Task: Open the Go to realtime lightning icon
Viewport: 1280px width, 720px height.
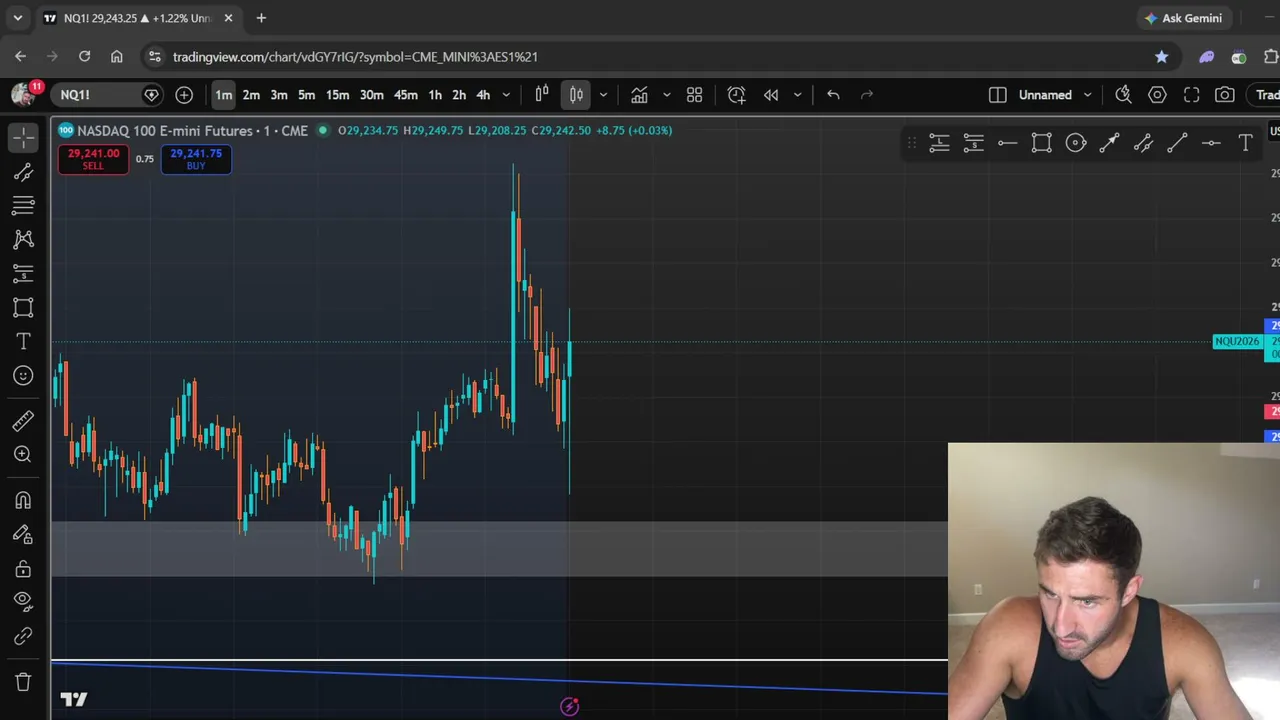Action: click(569, 707)
